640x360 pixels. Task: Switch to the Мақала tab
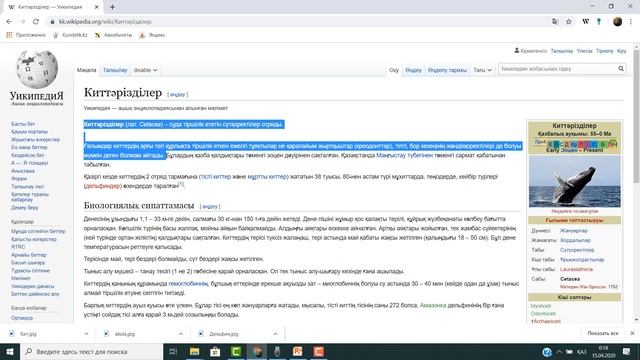(87, 70)
